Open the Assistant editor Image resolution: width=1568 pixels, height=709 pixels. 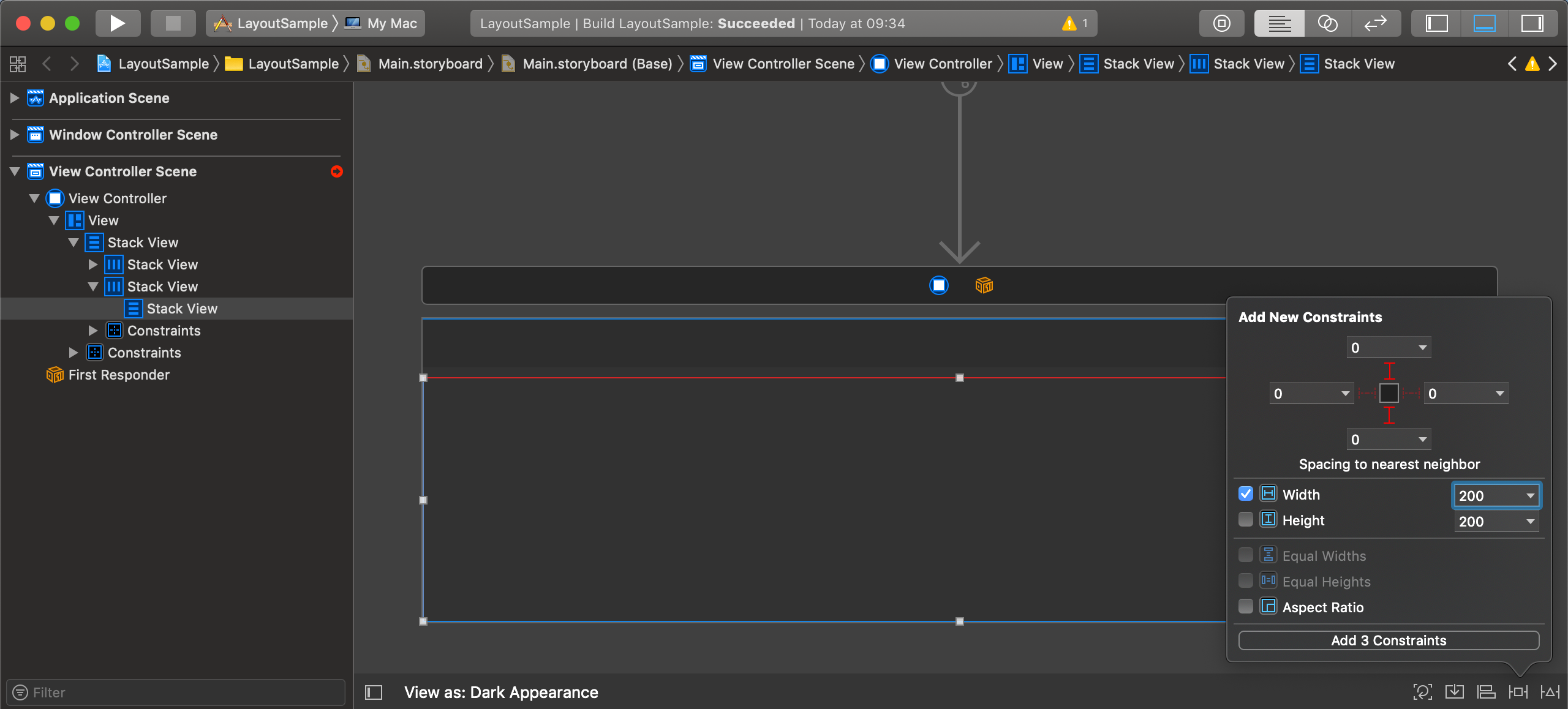click(x=1328, y=23)
